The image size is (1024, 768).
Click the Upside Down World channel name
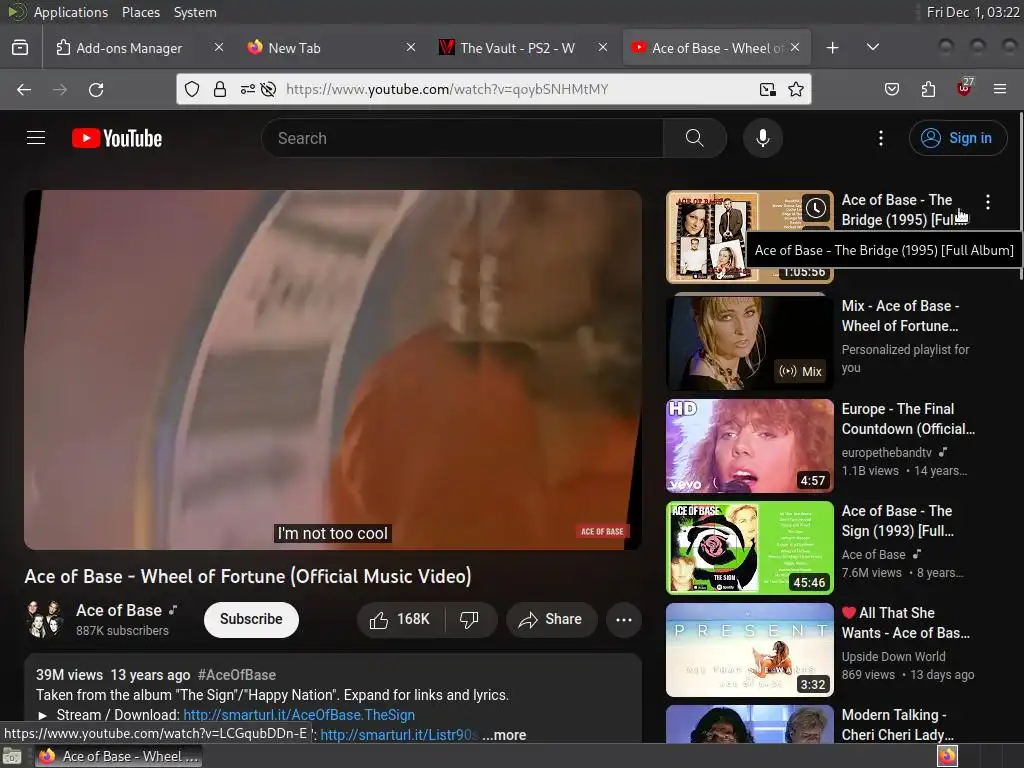893,656
